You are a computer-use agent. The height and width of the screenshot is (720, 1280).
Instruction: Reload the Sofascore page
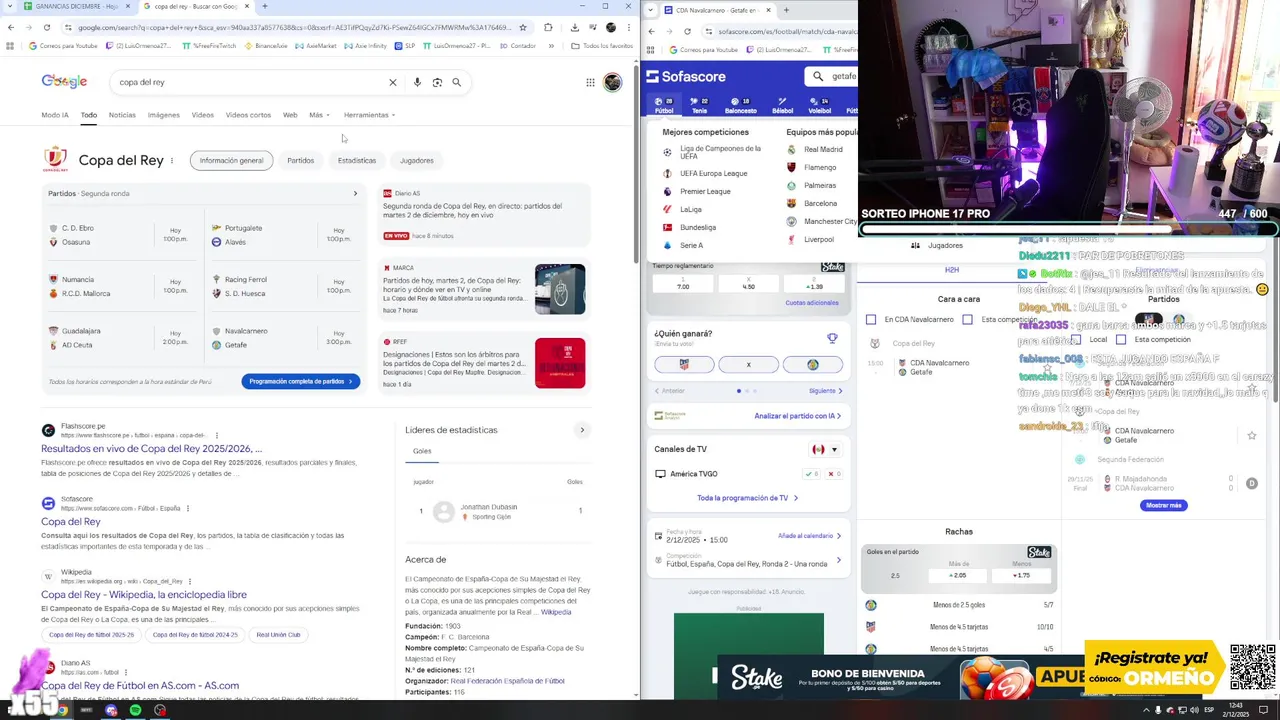(x=687, y=31)
